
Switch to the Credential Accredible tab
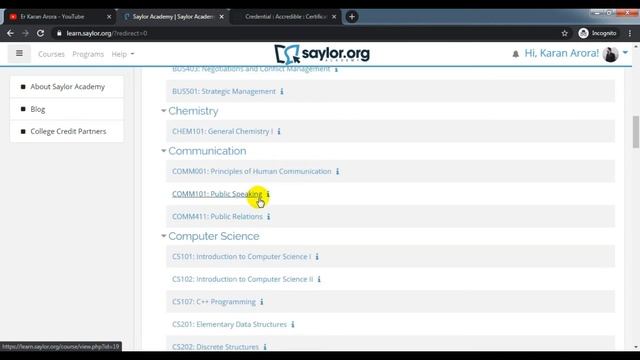286,17
